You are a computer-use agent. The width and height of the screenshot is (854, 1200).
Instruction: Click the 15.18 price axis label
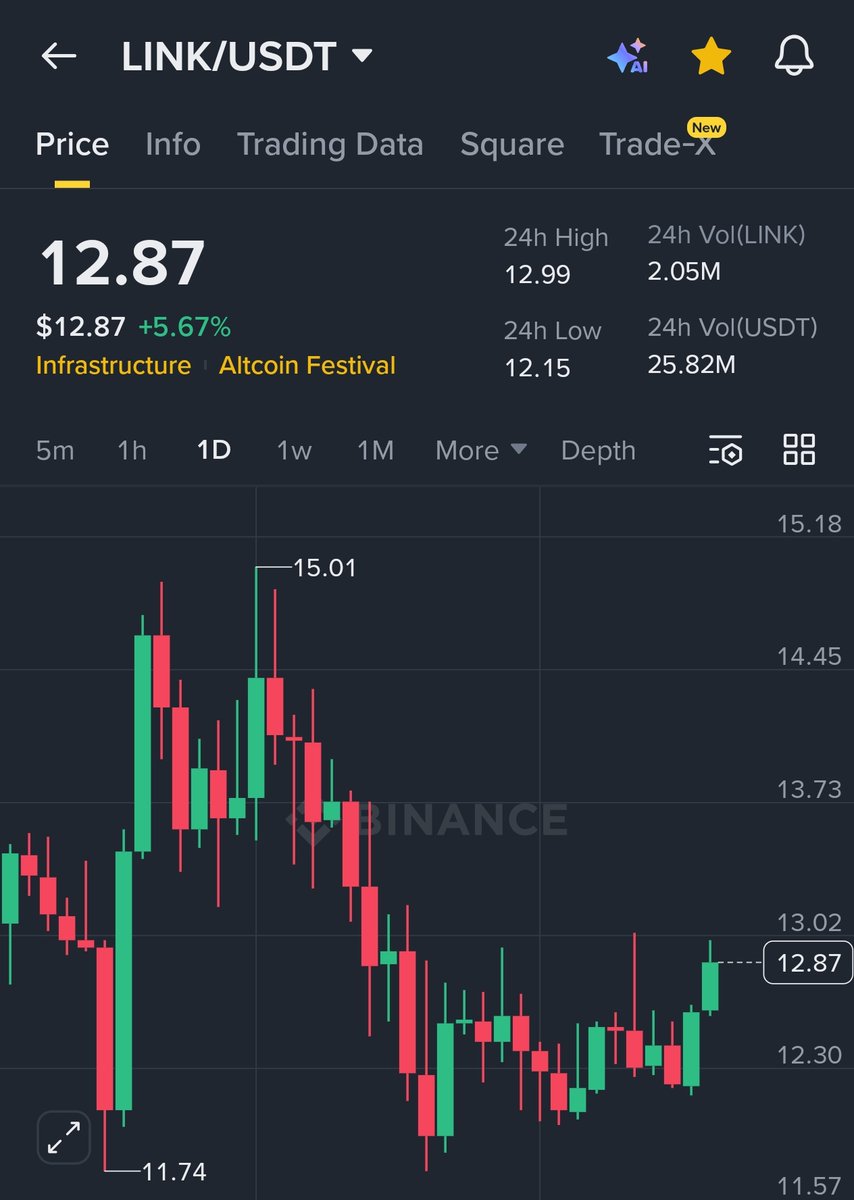pyautogui.click(x=809, y=523)
